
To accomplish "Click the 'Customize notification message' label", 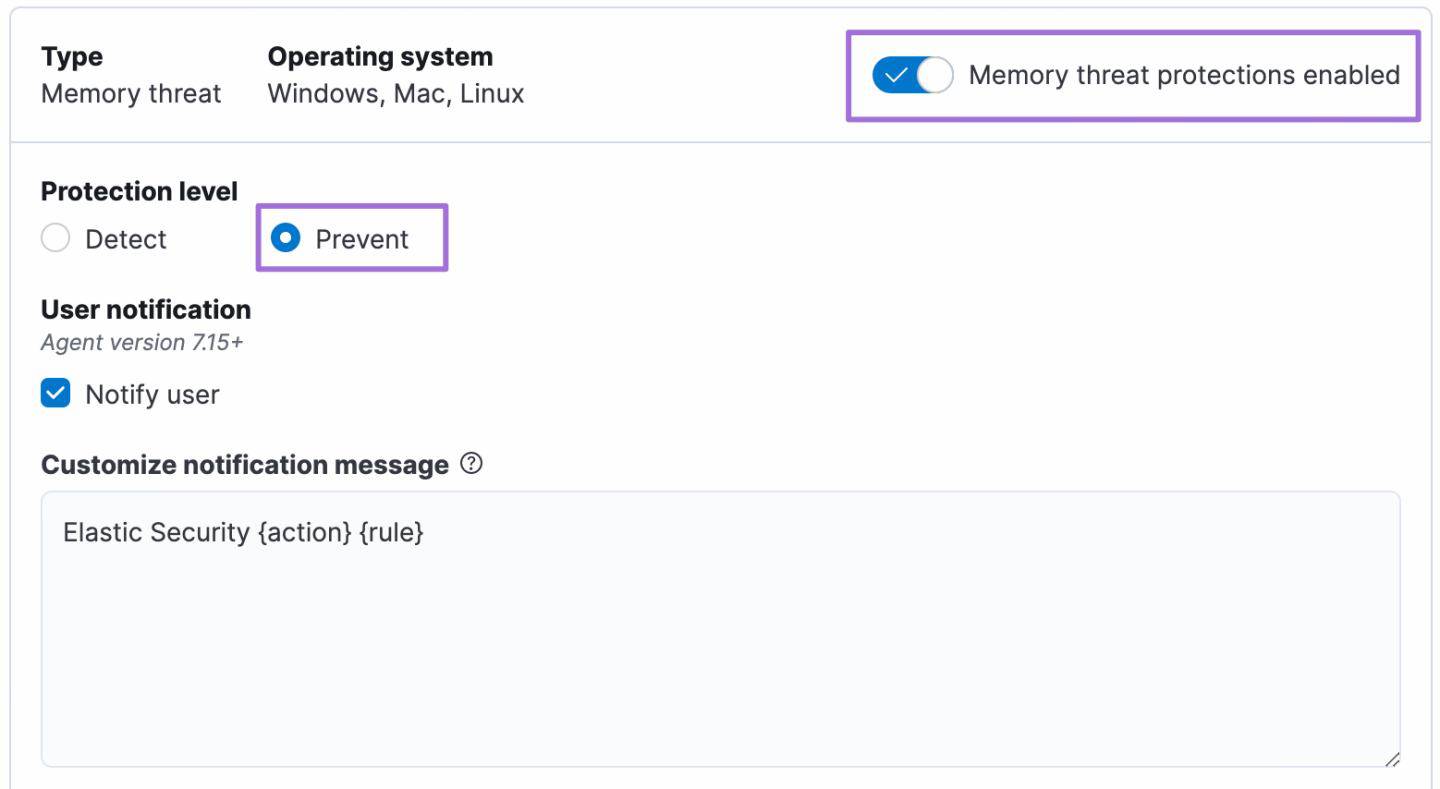I will (245, 465).
